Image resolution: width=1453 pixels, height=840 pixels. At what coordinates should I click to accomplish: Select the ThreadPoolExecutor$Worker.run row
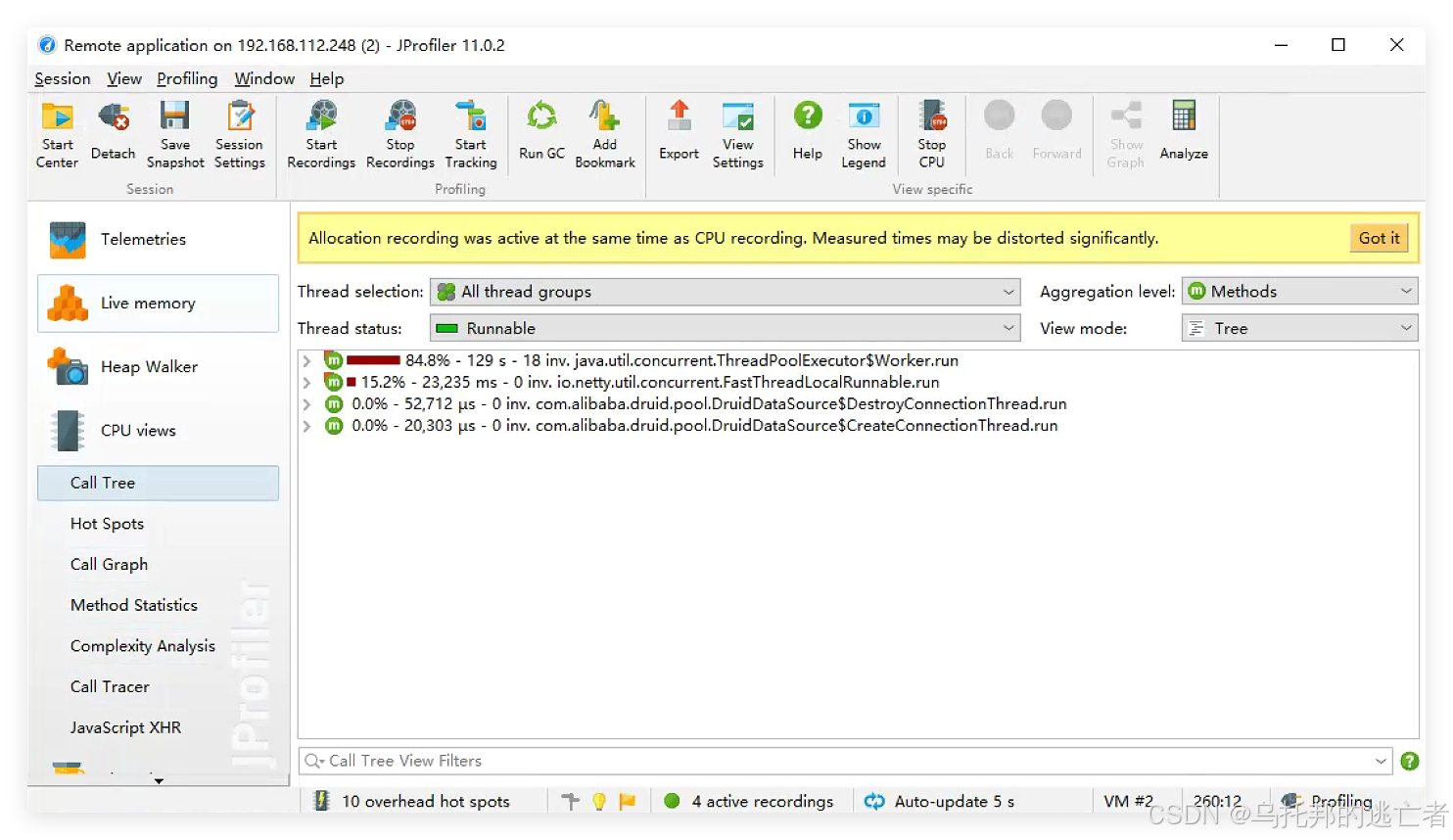858,361
